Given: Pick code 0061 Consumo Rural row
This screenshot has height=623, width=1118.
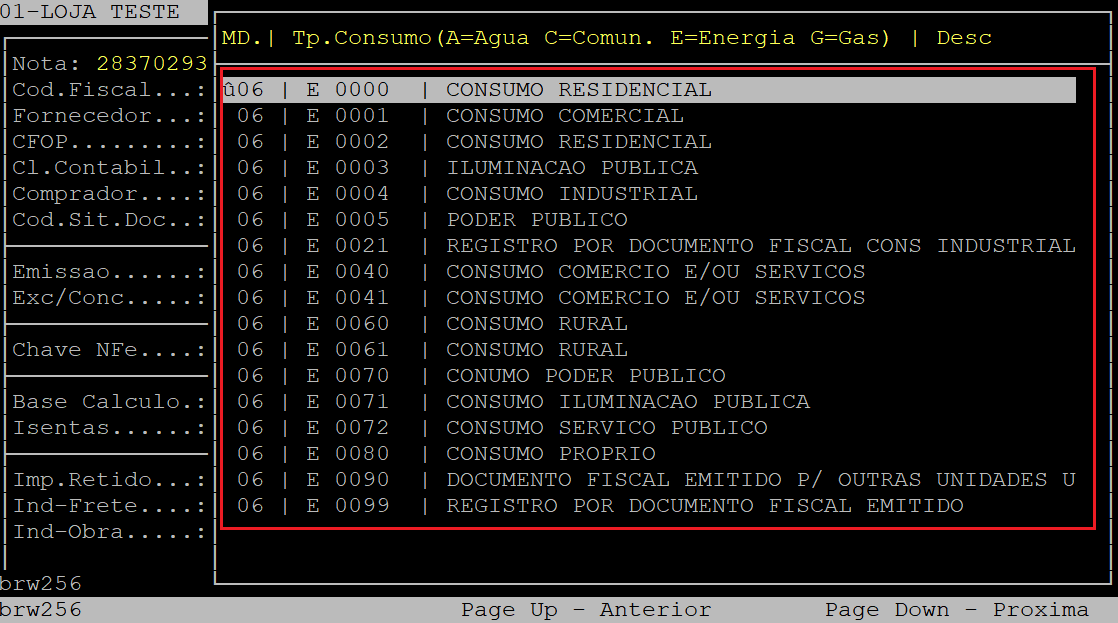Looking at the screenshot, I should pyautogui.click(x=536, y=350).
